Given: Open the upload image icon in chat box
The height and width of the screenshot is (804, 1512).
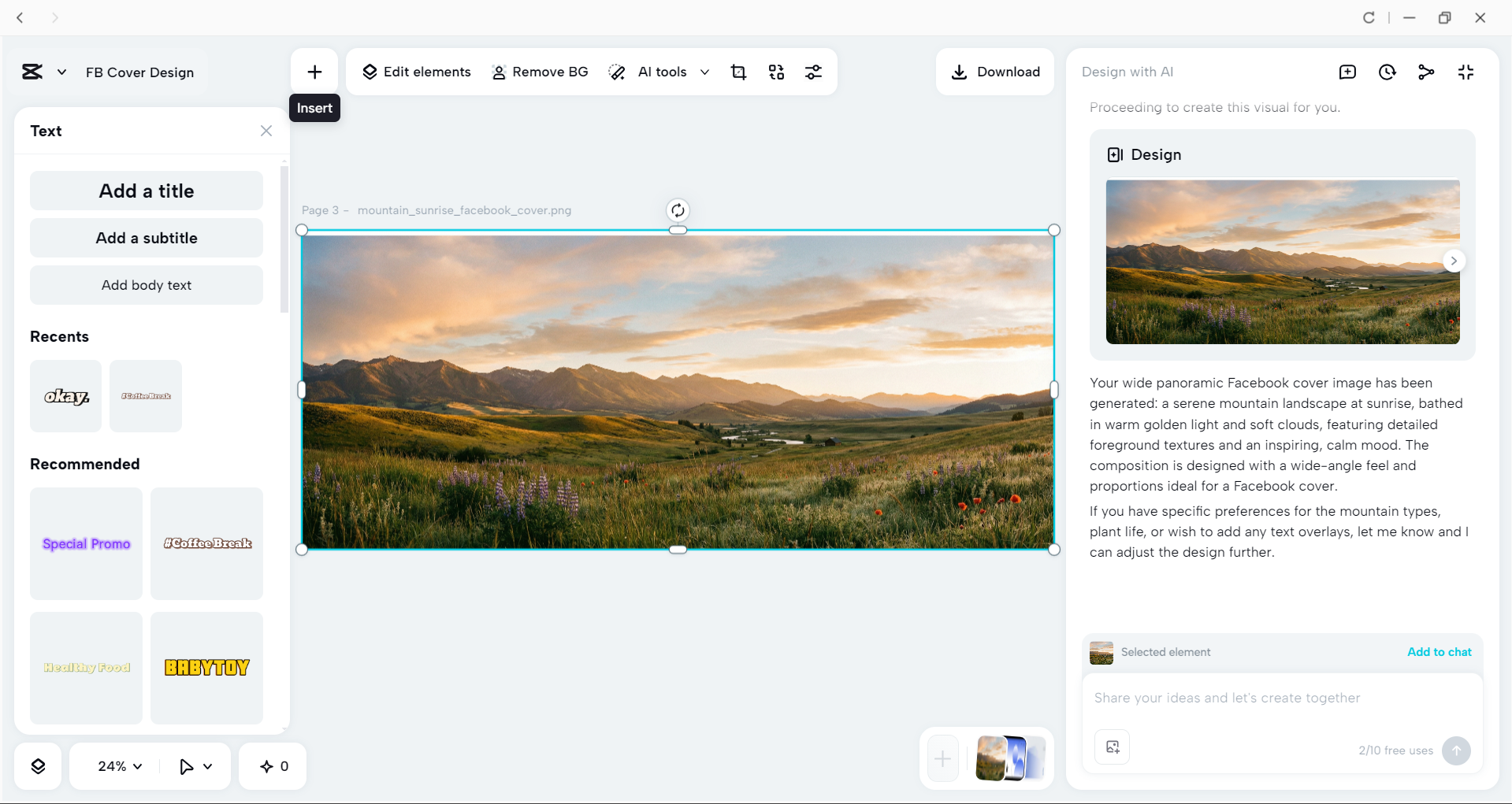Looking at the screenshot, I should 1112,747.
